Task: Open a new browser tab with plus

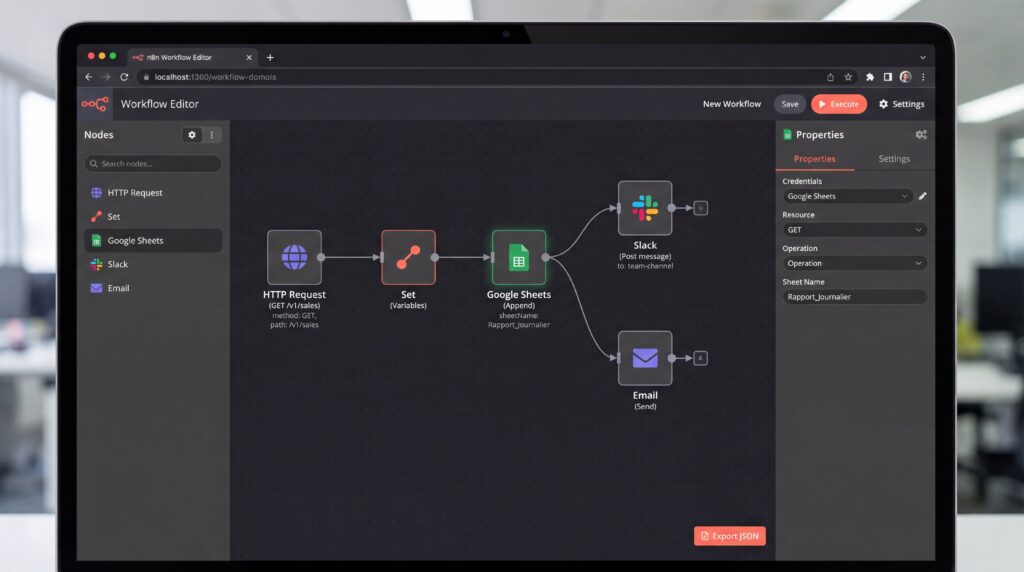Action: click(270, 57)
